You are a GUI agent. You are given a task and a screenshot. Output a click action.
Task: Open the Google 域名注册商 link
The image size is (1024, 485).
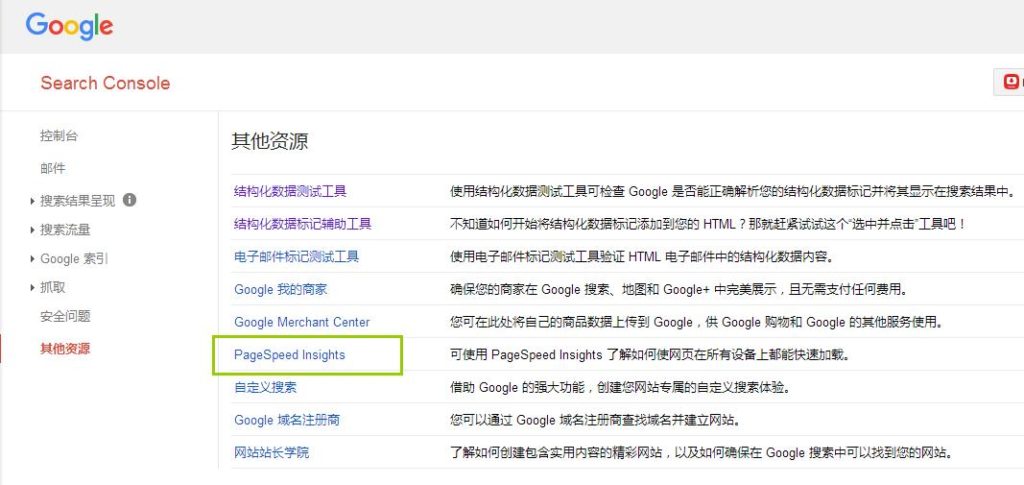click(287, 420)
